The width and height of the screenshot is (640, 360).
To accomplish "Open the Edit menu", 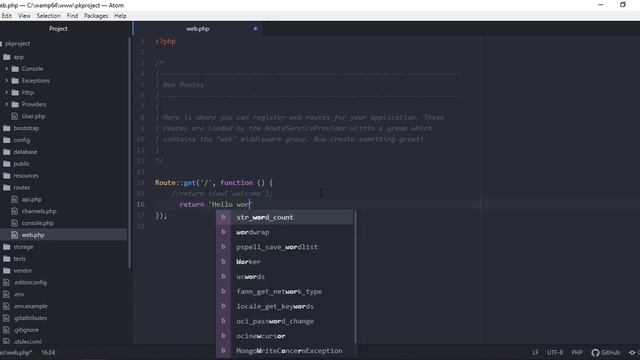I will 7,16.
